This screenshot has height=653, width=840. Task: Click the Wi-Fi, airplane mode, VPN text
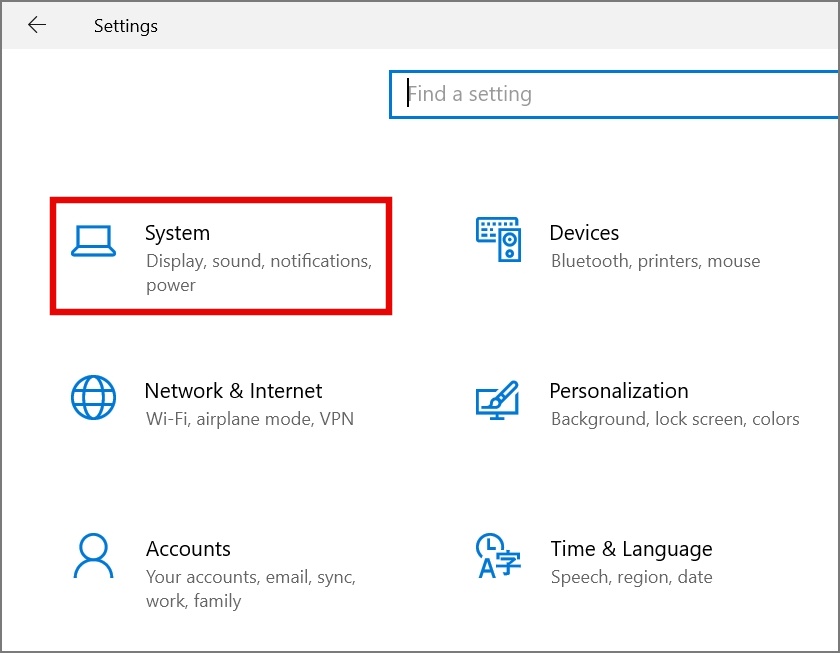click(249, 419)
